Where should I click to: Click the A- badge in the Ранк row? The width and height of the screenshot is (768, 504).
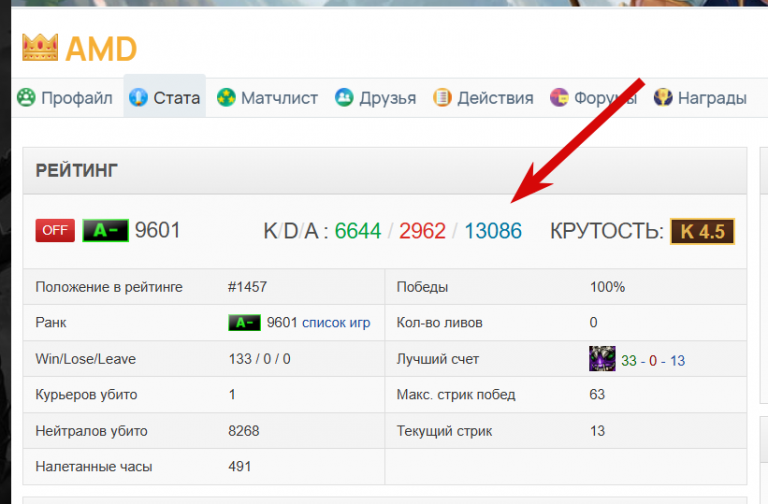point(244,323)
